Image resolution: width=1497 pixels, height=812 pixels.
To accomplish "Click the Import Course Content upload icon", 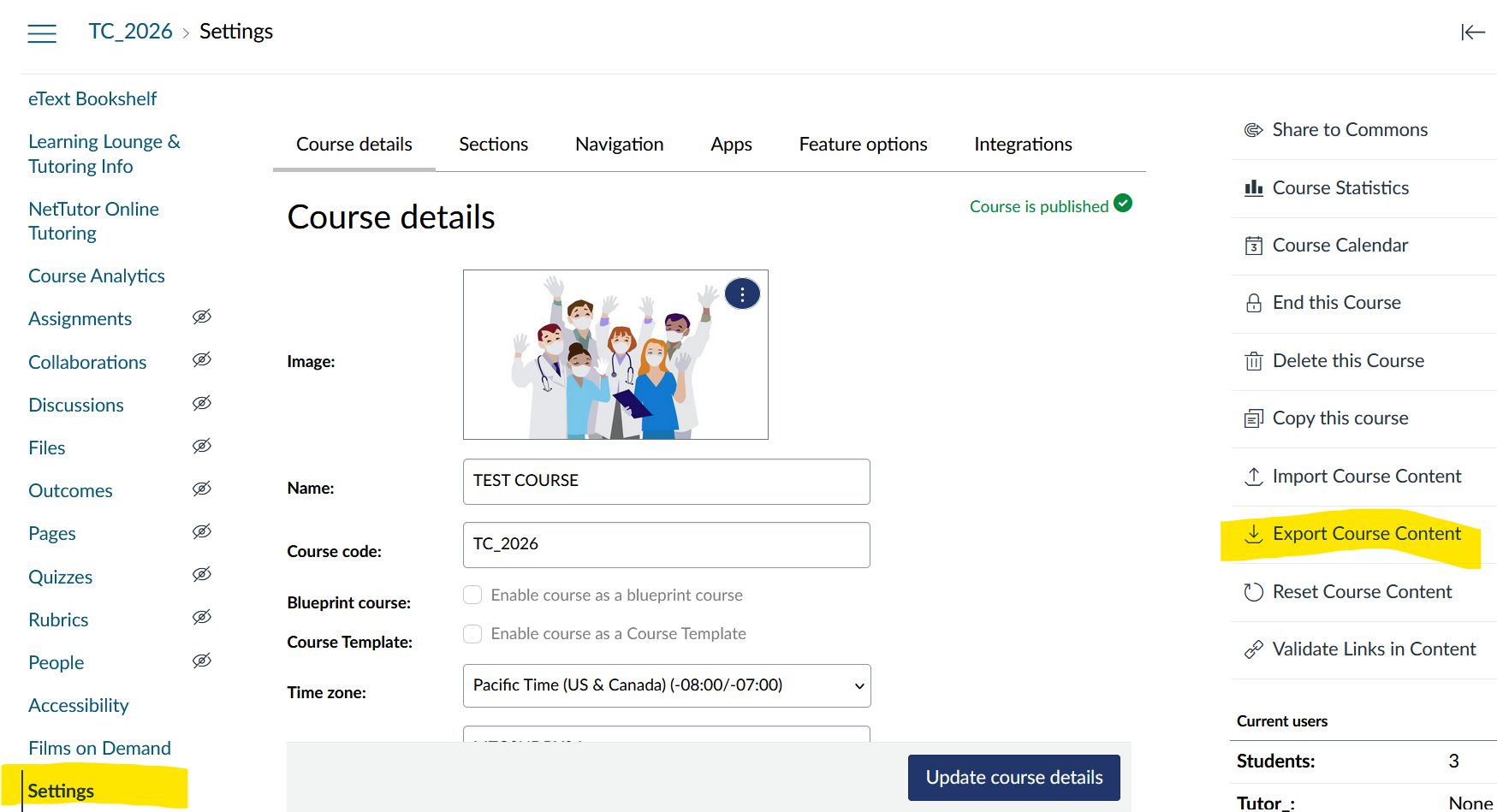I will 1253,477.
